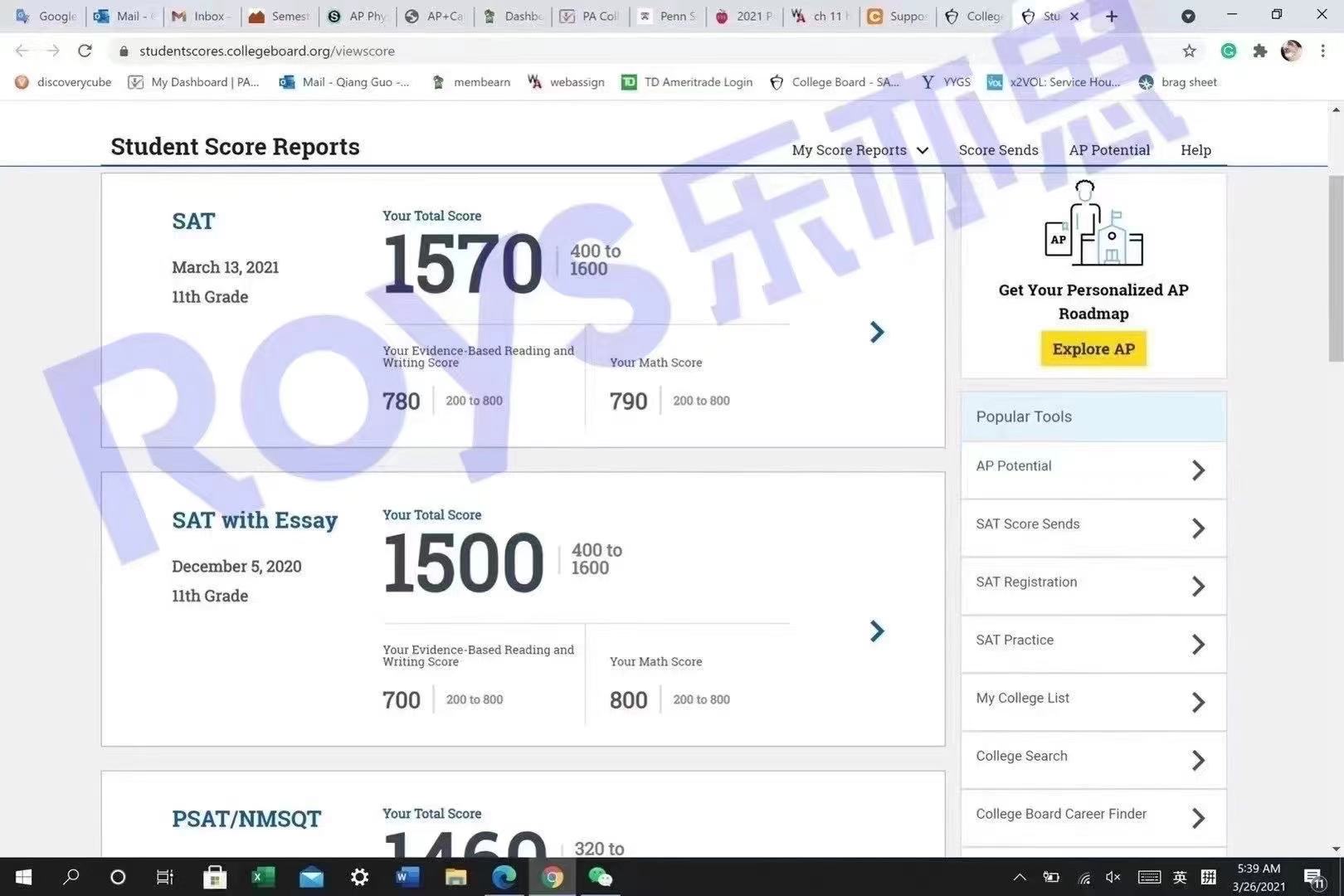
Task: Switch to the Gmail Inbox tab
Action: [201, 16]
